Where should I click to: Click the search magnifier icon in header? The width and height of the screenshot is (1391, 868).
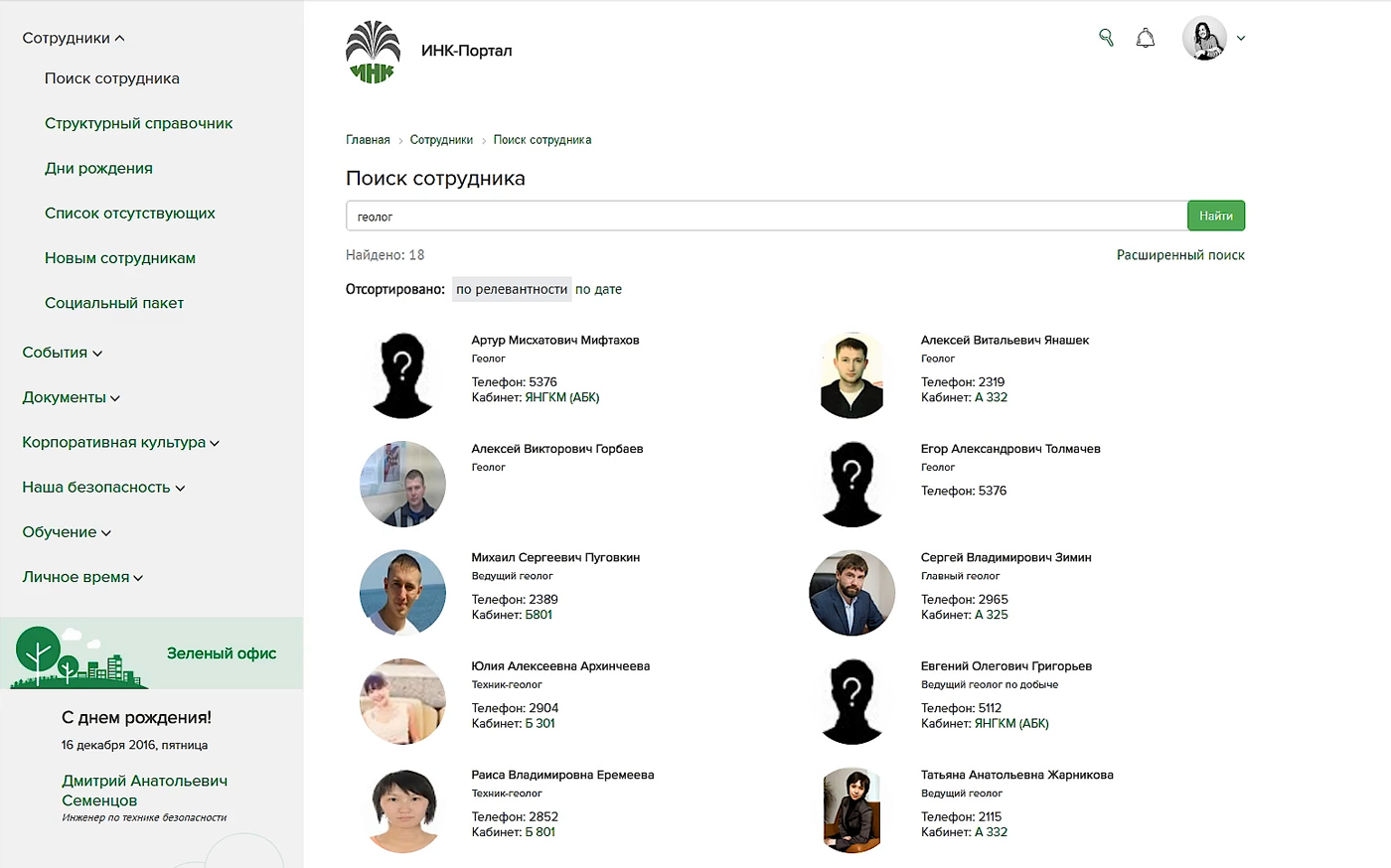[1106, 38]
